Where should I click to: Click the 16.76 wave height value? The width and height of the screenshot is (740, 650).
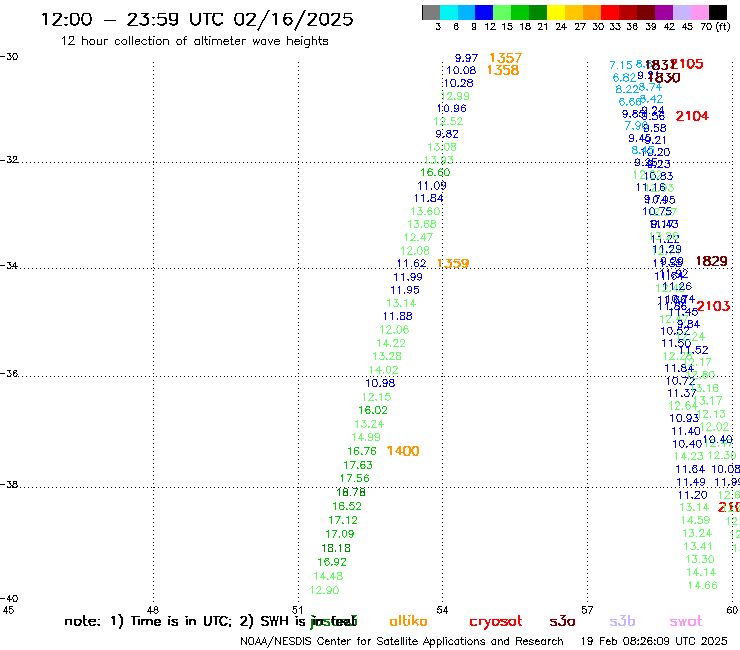[x=362, y=451]
